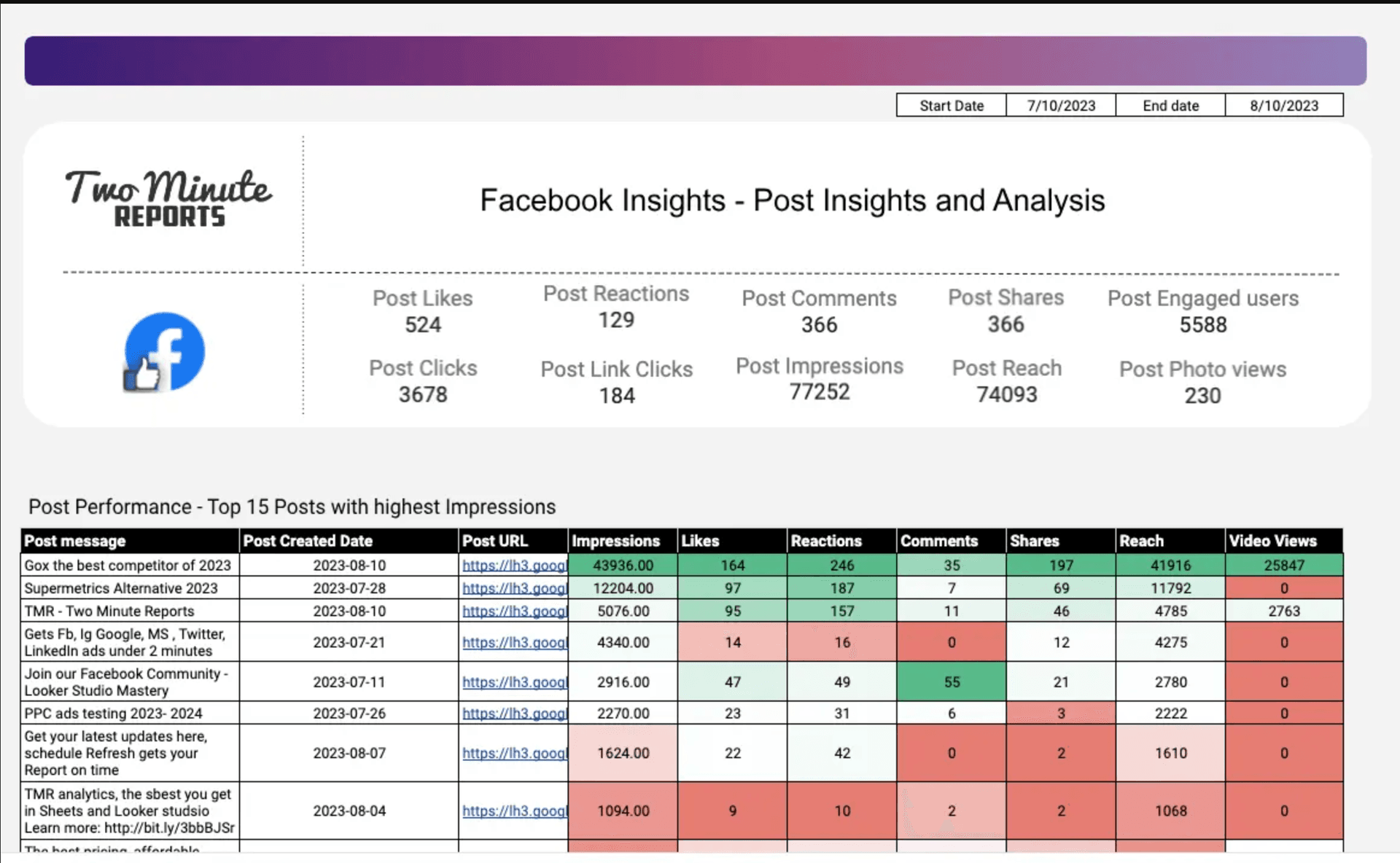Click the Video Views column header

point(1284,541)
